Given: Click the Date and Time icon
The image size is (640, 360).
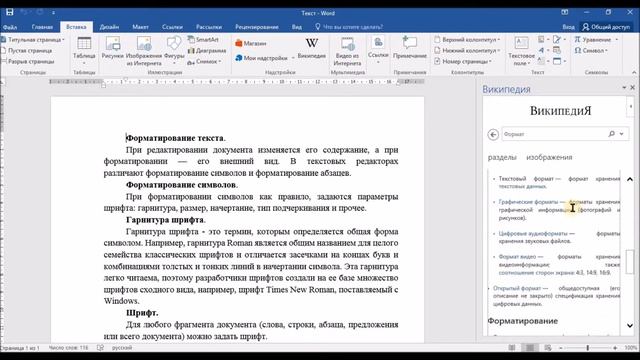Looking at the screenshot, I should coord(557,51).
